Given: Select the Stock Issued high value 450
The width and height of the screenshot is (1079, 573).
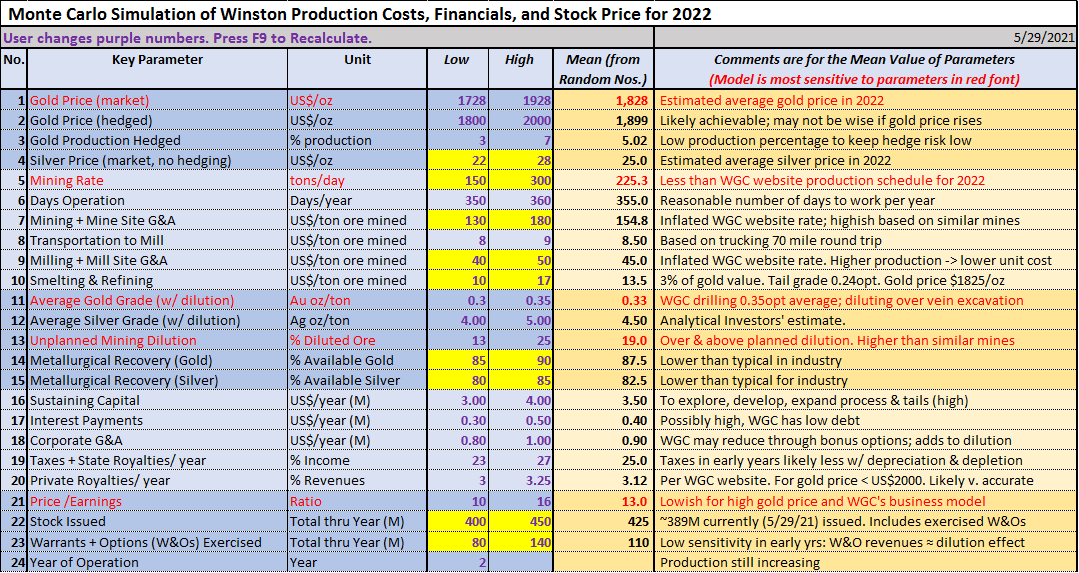Looking at the screenshot, I should coord(520,522).
